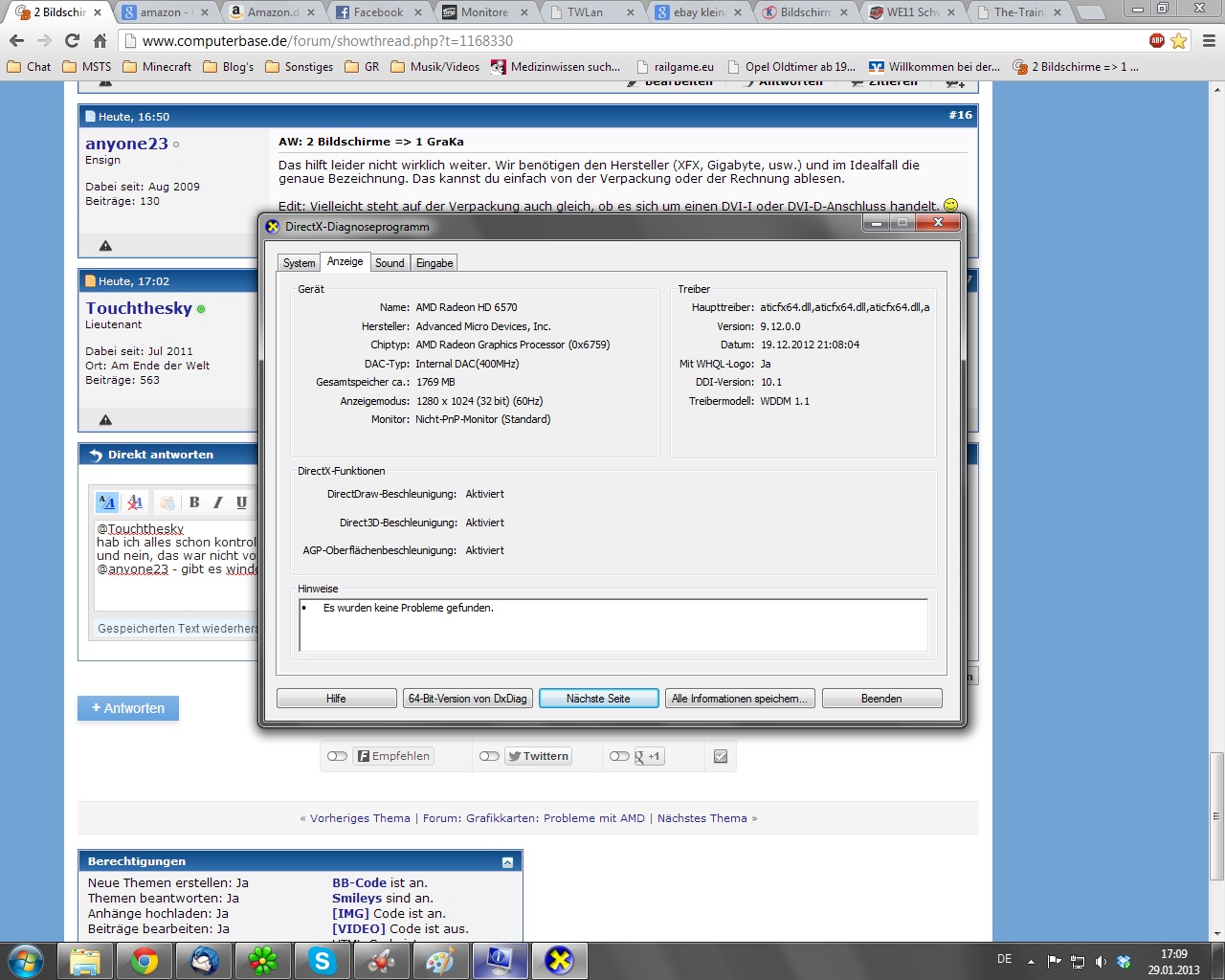
Task: Launch the 64-Bit-Version von DxDiag
Action: coord(467,699)
